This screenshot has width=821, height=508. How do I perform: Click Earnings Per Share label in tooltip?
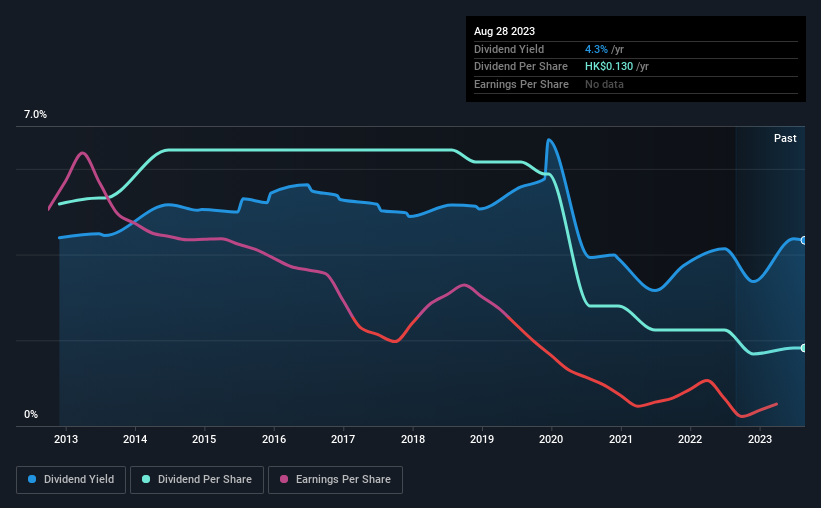(521, 84)
